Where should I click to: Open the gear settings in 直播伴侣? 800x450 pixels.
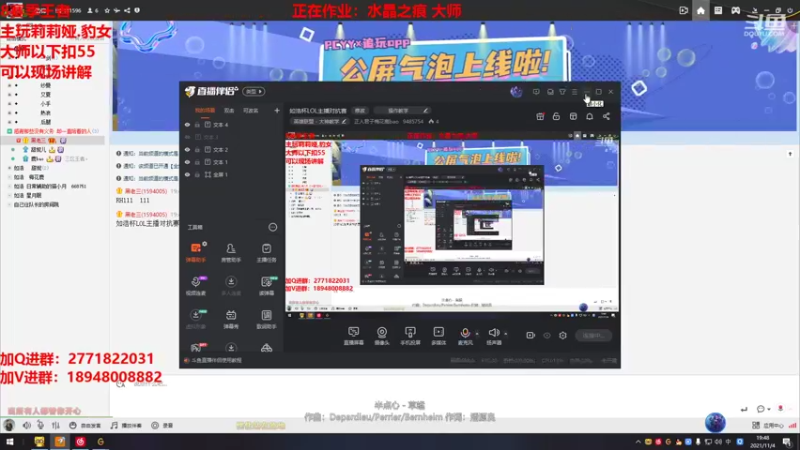point(563,335)
